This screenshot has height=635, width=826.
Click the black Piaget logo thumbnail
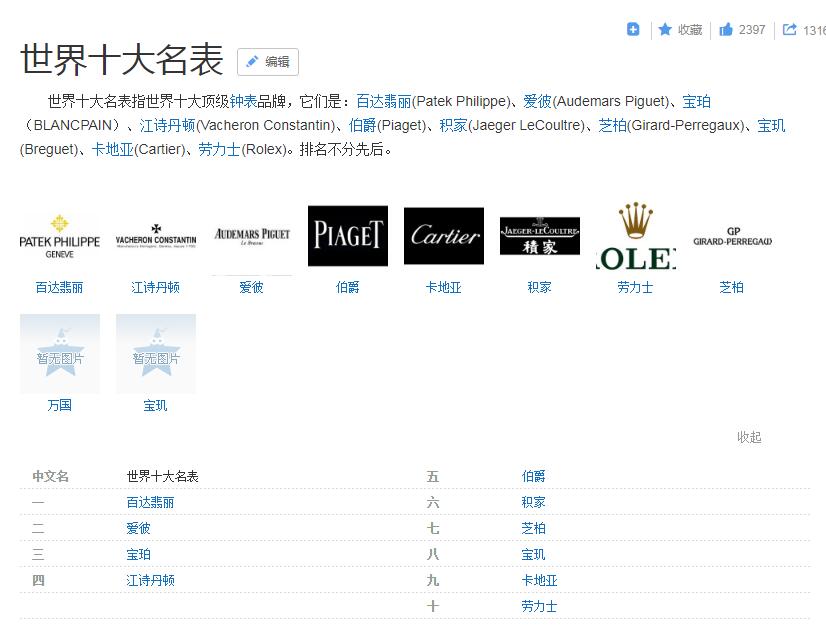[348, 236]
